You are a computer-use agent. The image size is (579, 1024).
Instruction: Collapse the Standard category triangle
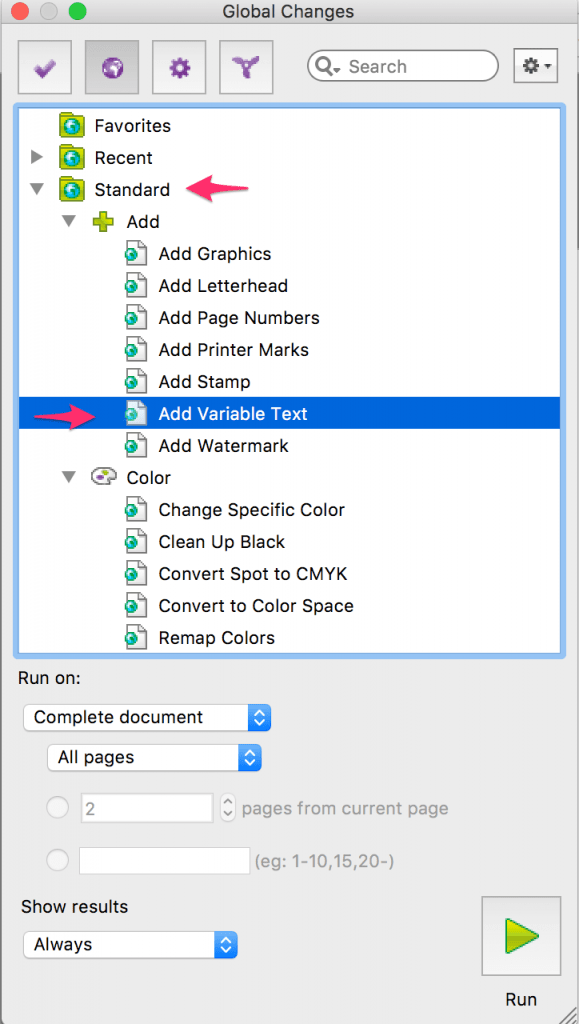coord(37,189)
